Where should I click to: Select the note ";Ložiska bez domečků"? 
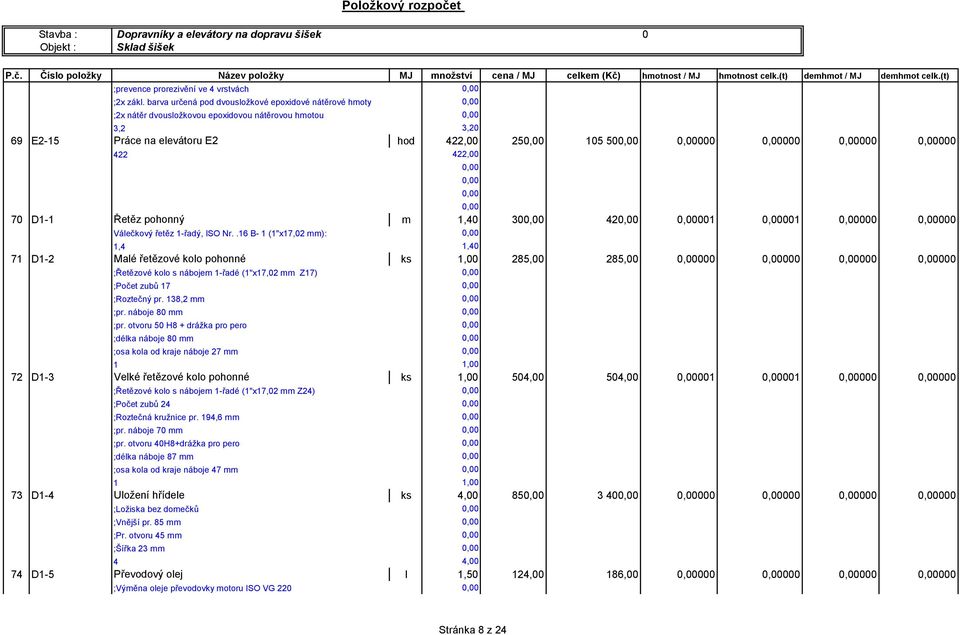156,509
